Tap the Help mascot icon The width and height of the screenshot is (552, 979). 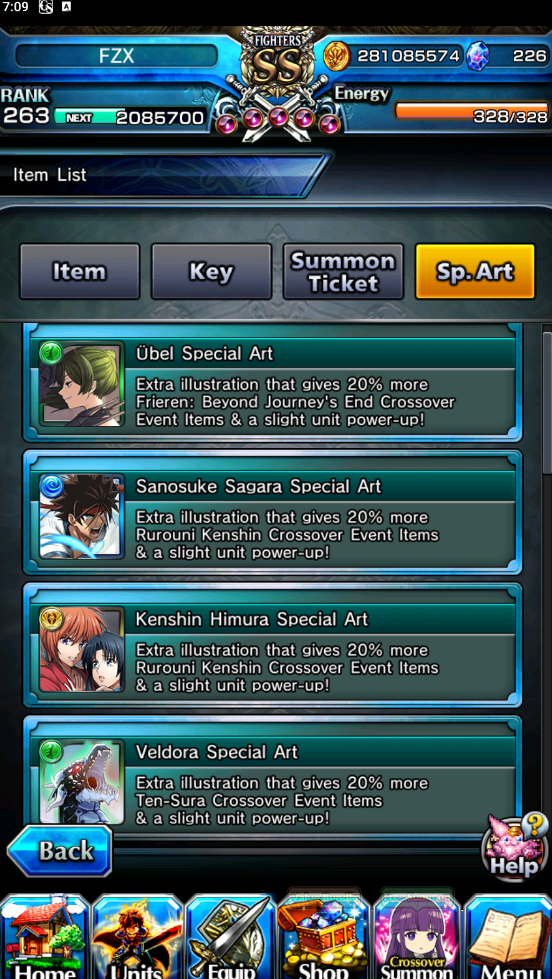515,846
